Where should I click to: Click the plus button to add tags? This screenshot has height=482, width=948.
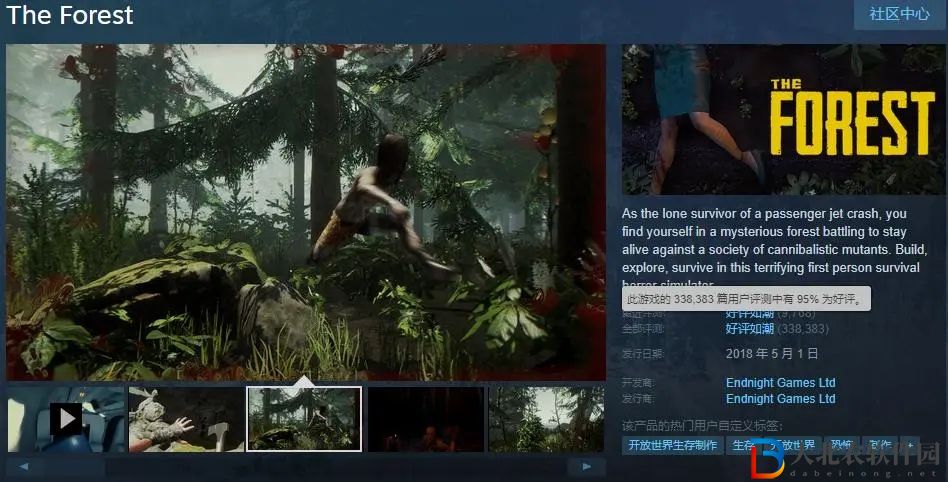click(910, 445)
